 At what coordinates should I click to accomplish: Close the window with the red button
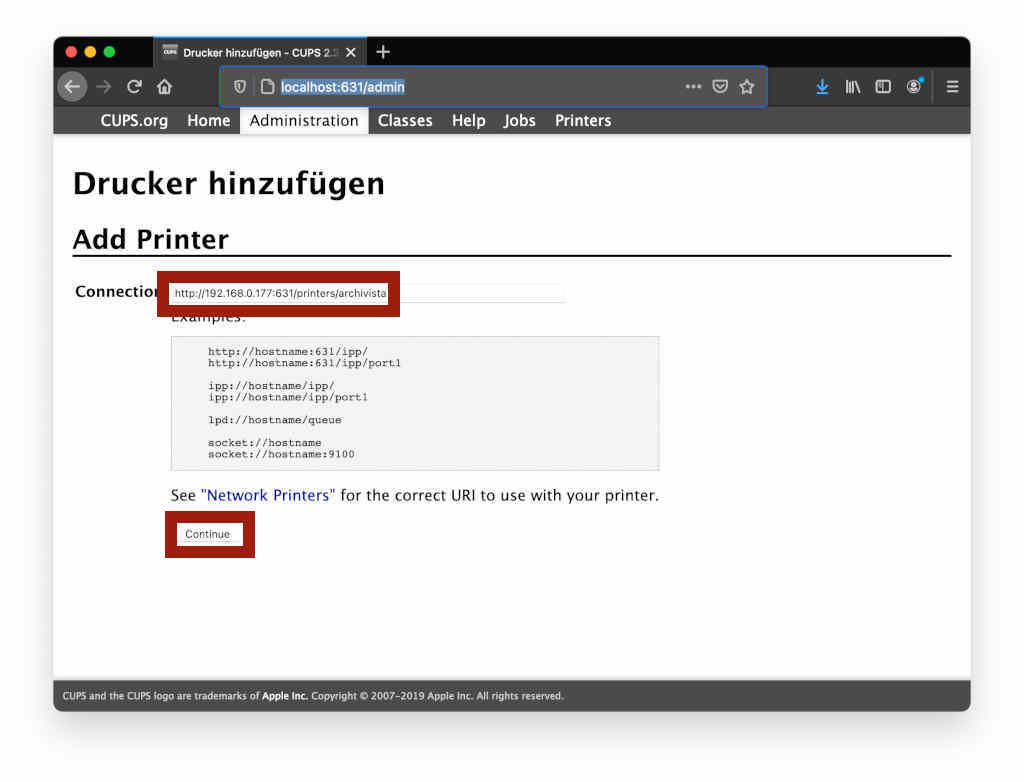point(72,52)
